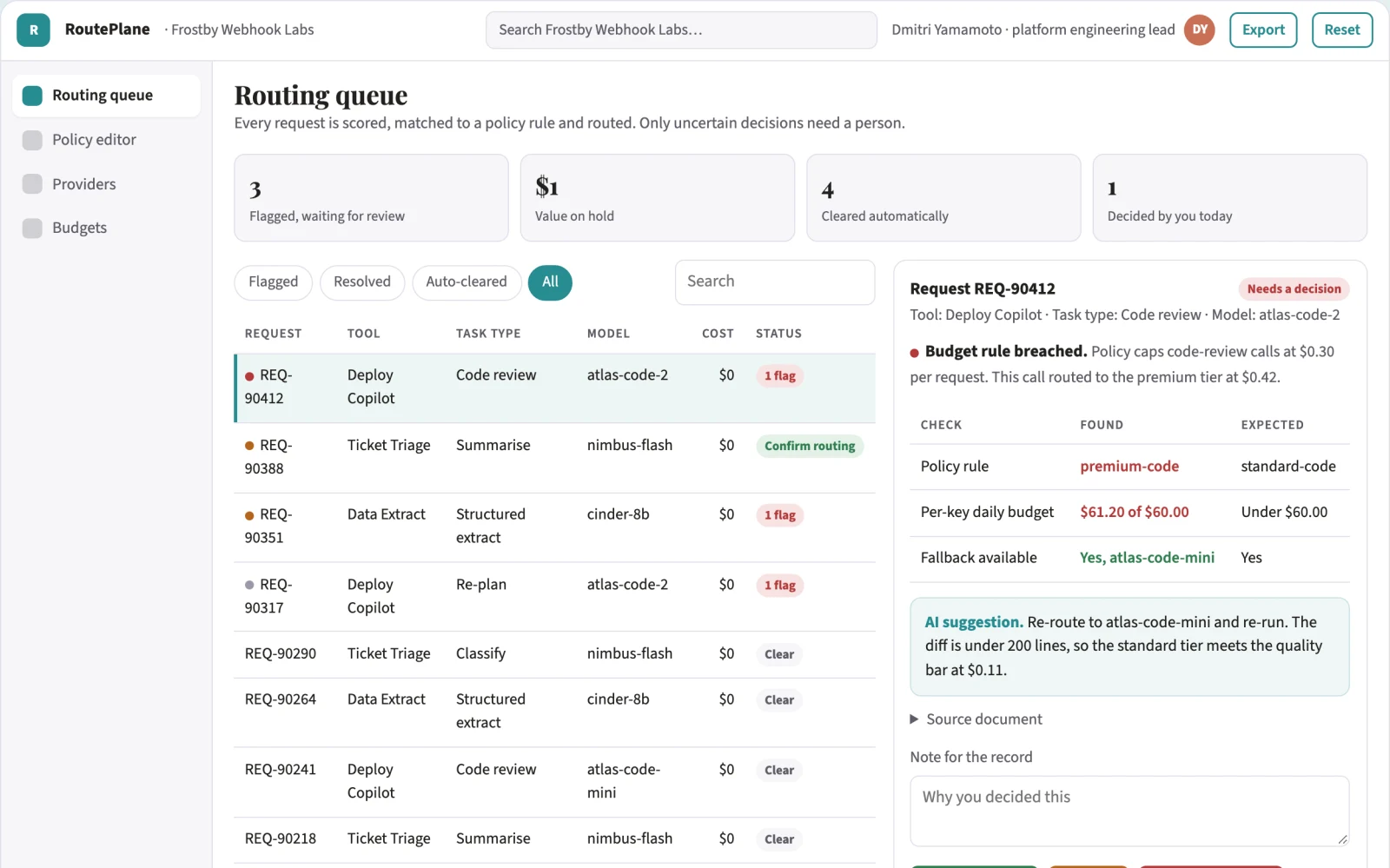Click the Value on hold card

click(x=658, y=198)
